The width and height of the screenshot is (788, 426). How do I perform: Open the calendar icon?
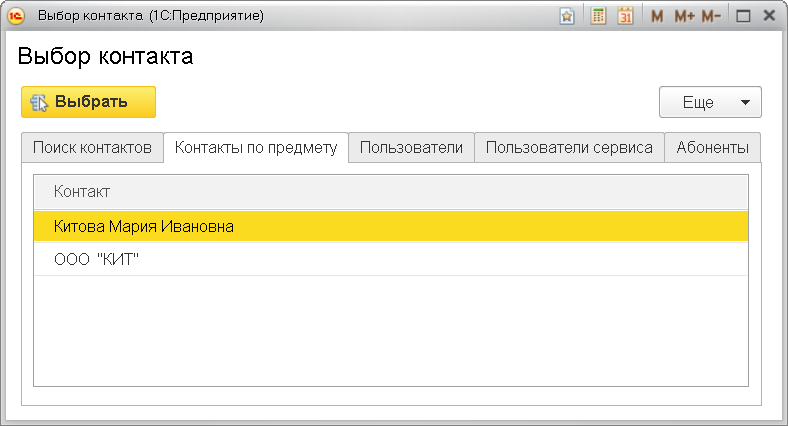pos(626,16)
